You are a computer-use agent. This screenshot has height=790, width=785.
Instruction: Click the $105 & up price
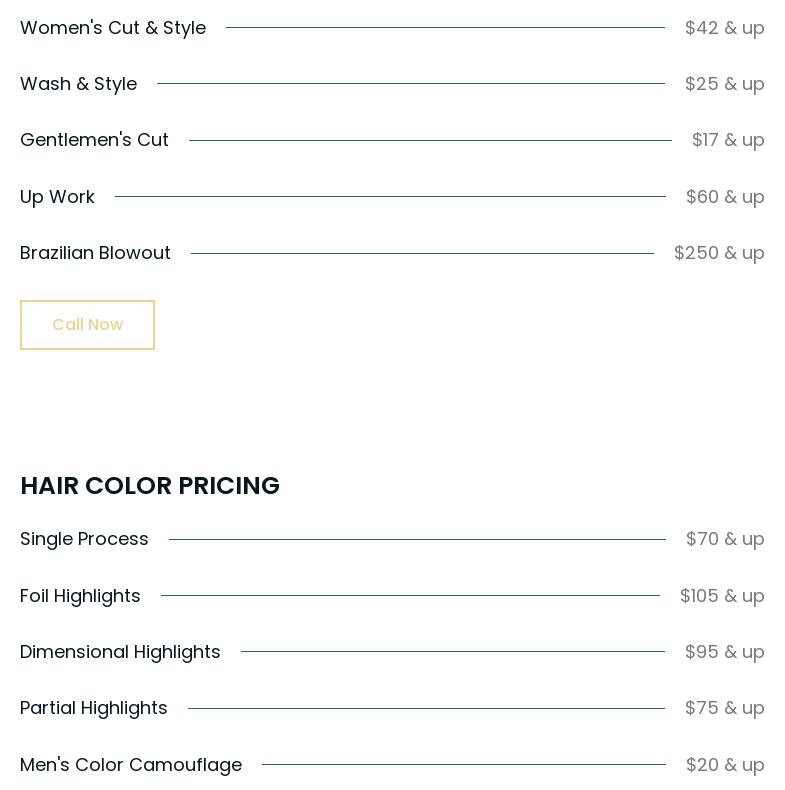click(x=722, y=596)
